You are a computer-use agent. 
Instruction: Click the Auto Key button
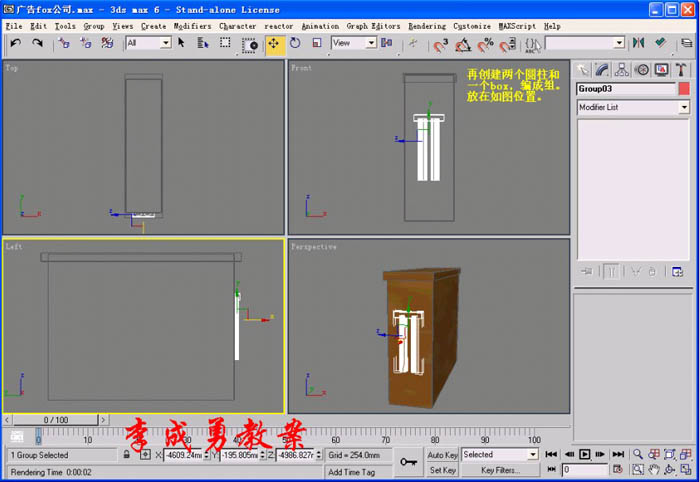[442, 455]
